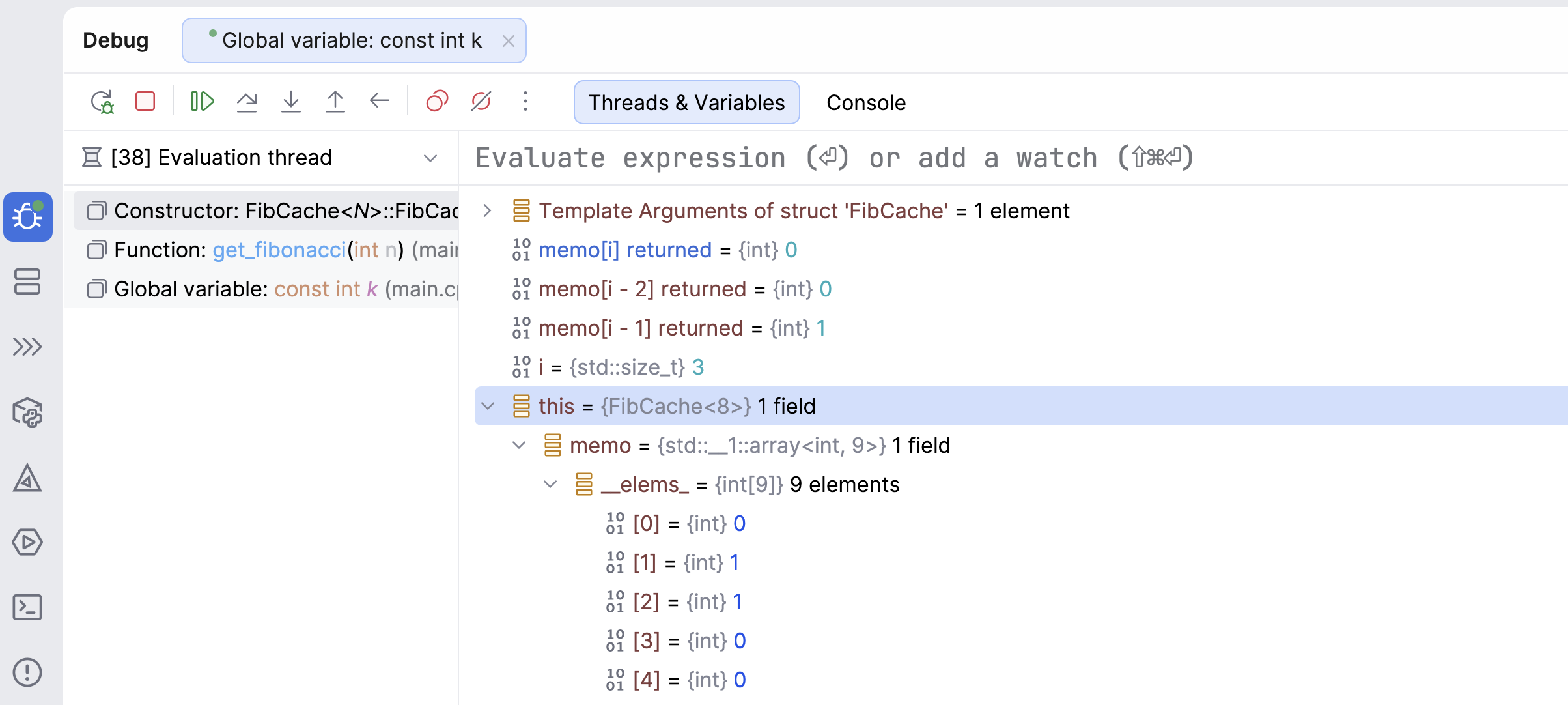This screenshot has height=705, width=1568.
Task: Toggle the Debug tool window in the sidebar
Action: click(28, 216)
